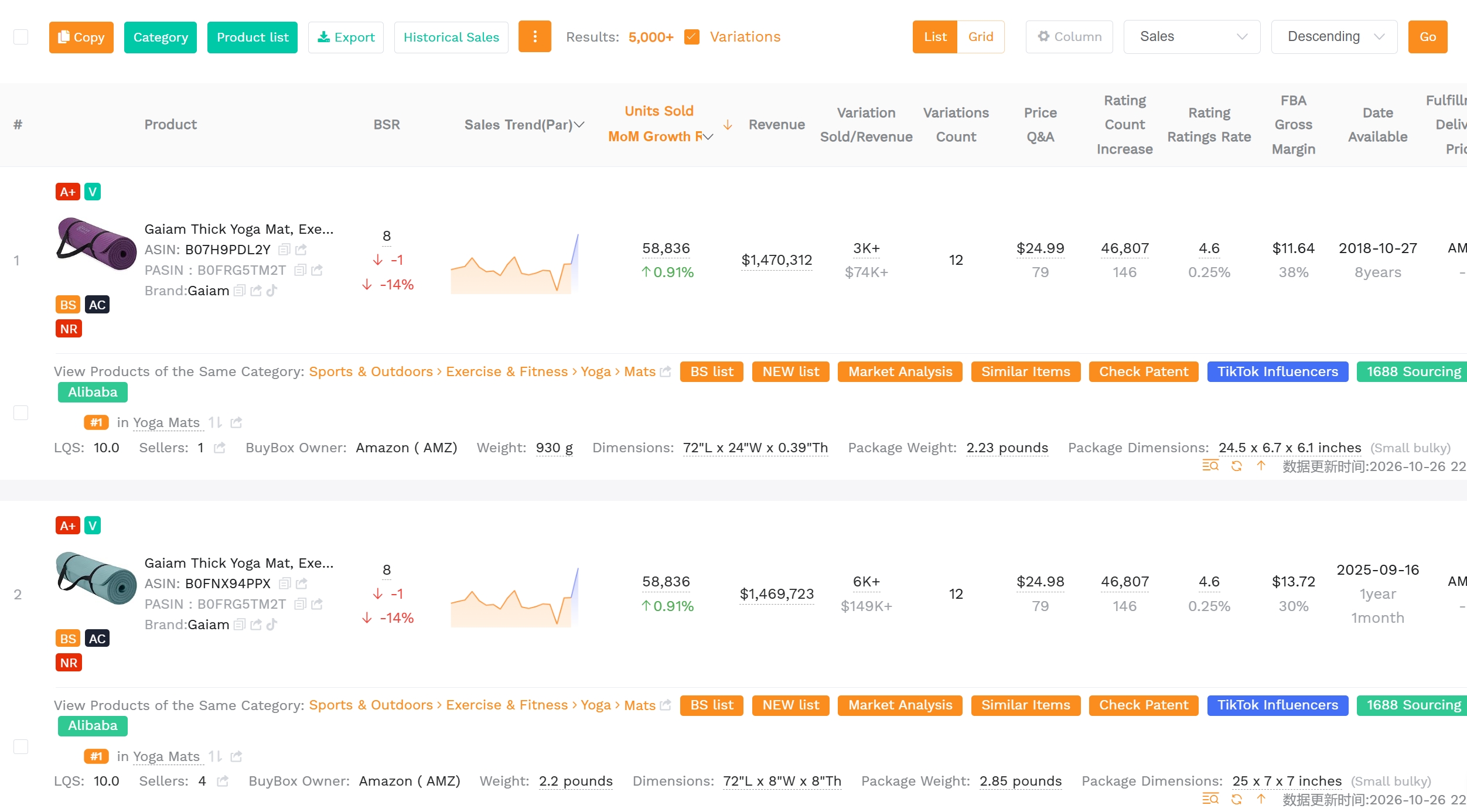
Task: Switch to Grid view tab
Action: pos(981,37)
